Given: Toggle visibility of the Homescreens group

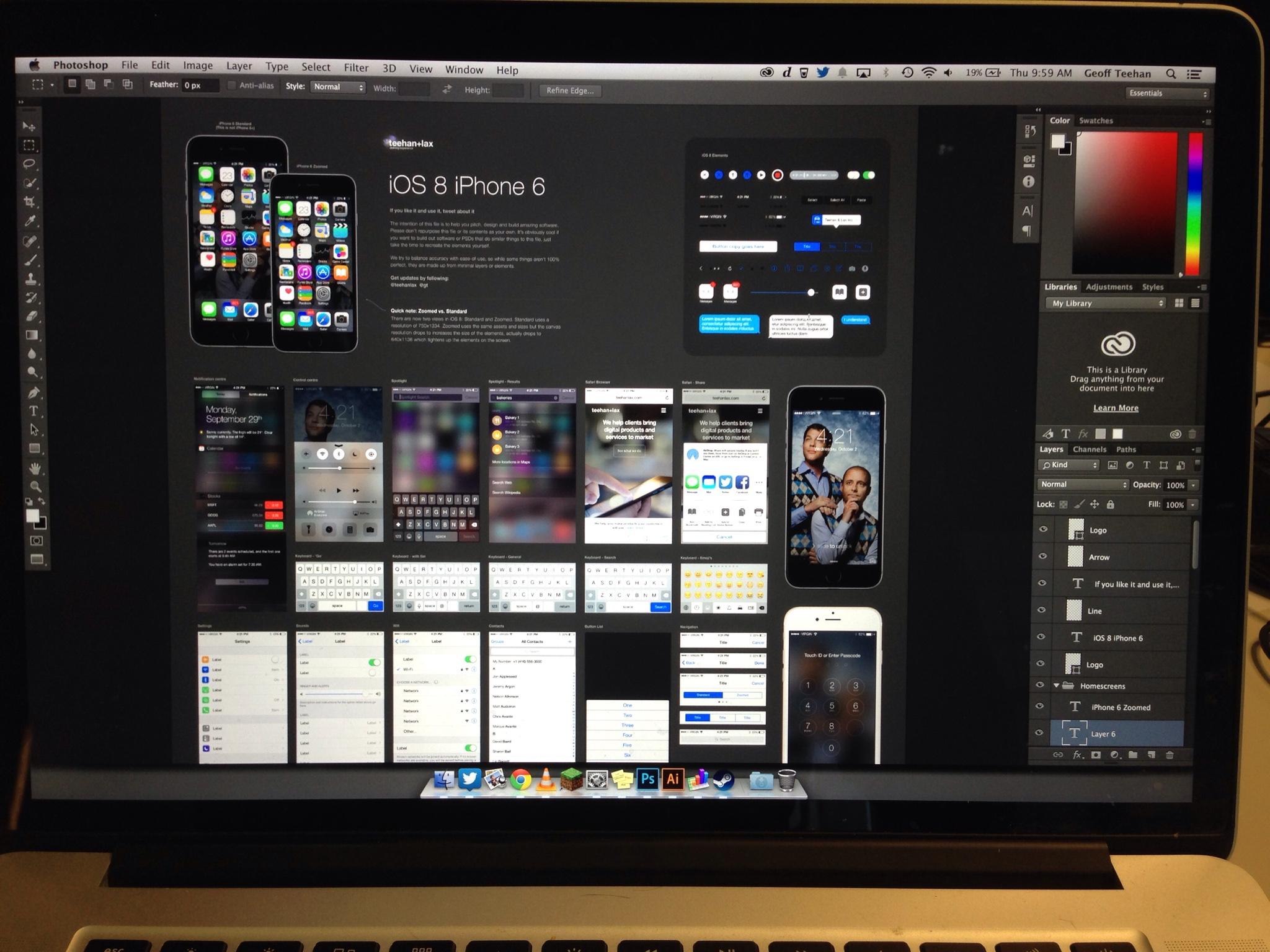Looking at the screenshot, I should 1041,685.
